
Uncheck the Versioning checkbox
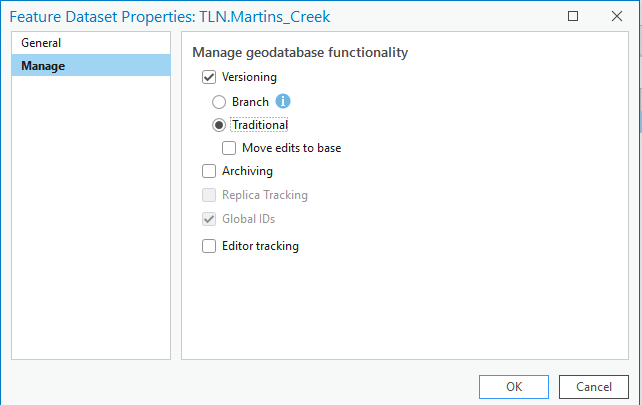[x=209, y=77]
